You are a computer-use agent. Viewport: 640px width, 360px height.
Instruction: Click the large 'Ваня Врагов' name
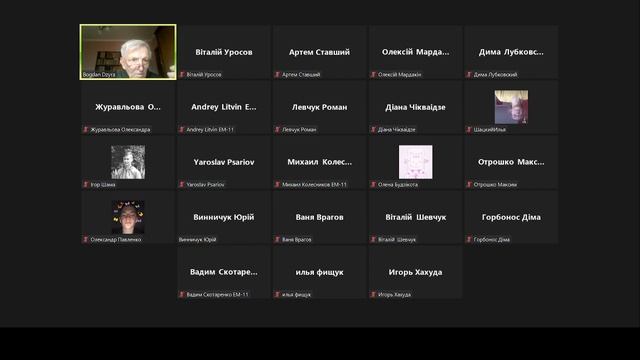[x=319, y=217]
